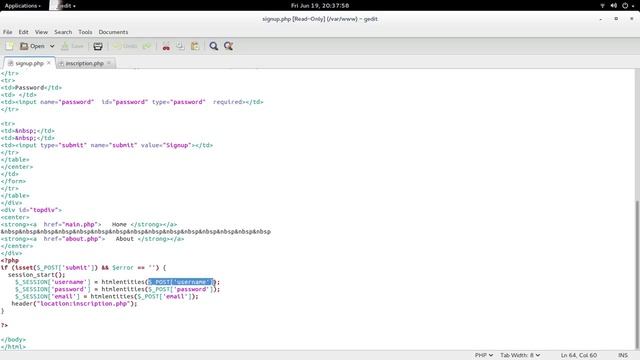Click the window title signup.php gedit
This screenshot has width=640, height=360.
pyautogui.click(x=320, y=19)
